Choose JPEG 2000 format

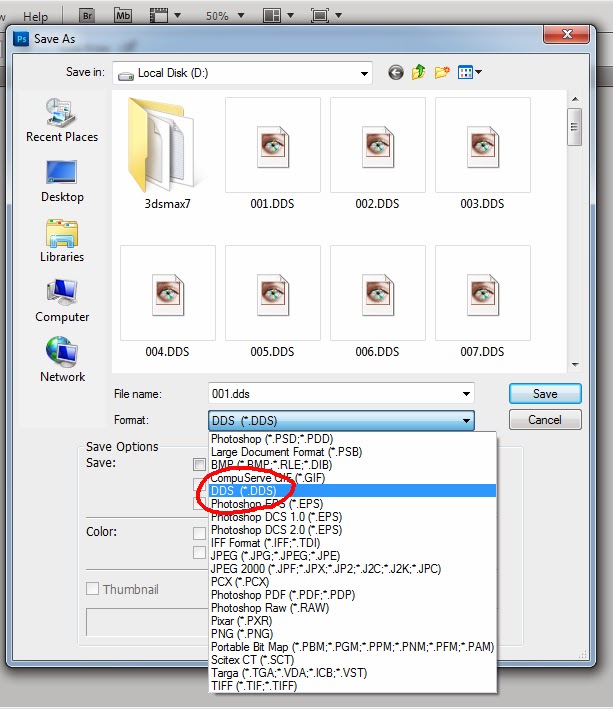[352, 569]
